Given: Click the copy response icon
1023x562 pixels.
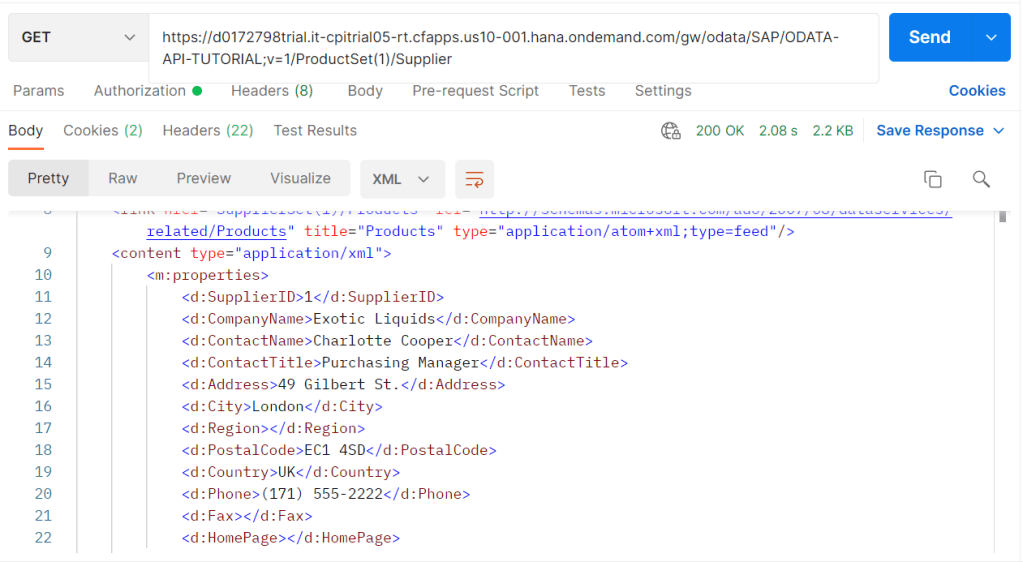Looking at the screenshot, I should tap(932, 179).
